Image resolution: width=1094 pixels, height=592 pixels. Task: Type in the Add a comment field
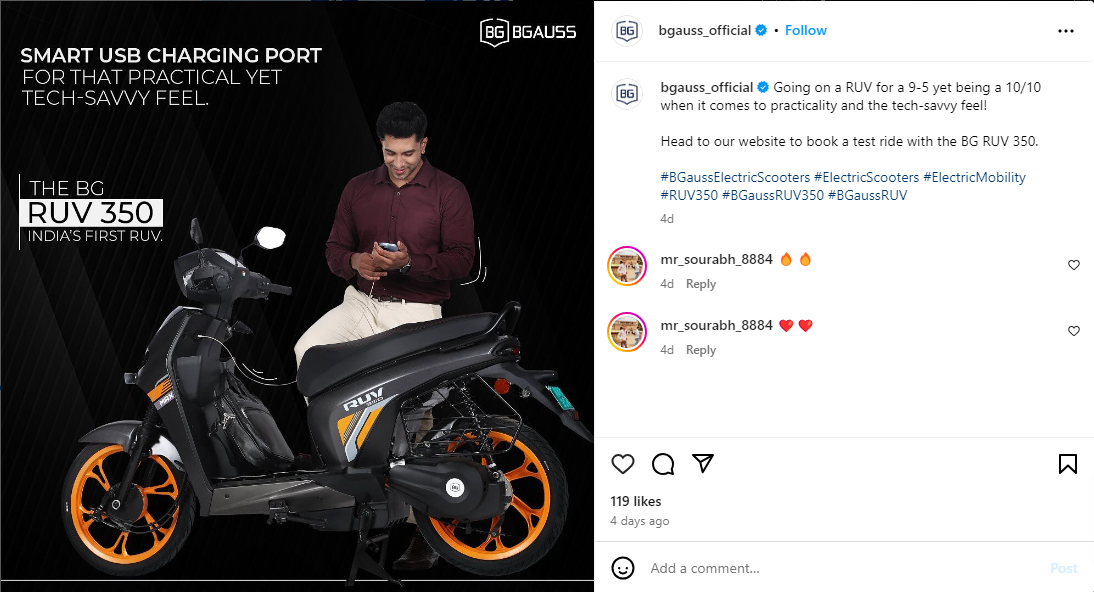coord(840,568)
